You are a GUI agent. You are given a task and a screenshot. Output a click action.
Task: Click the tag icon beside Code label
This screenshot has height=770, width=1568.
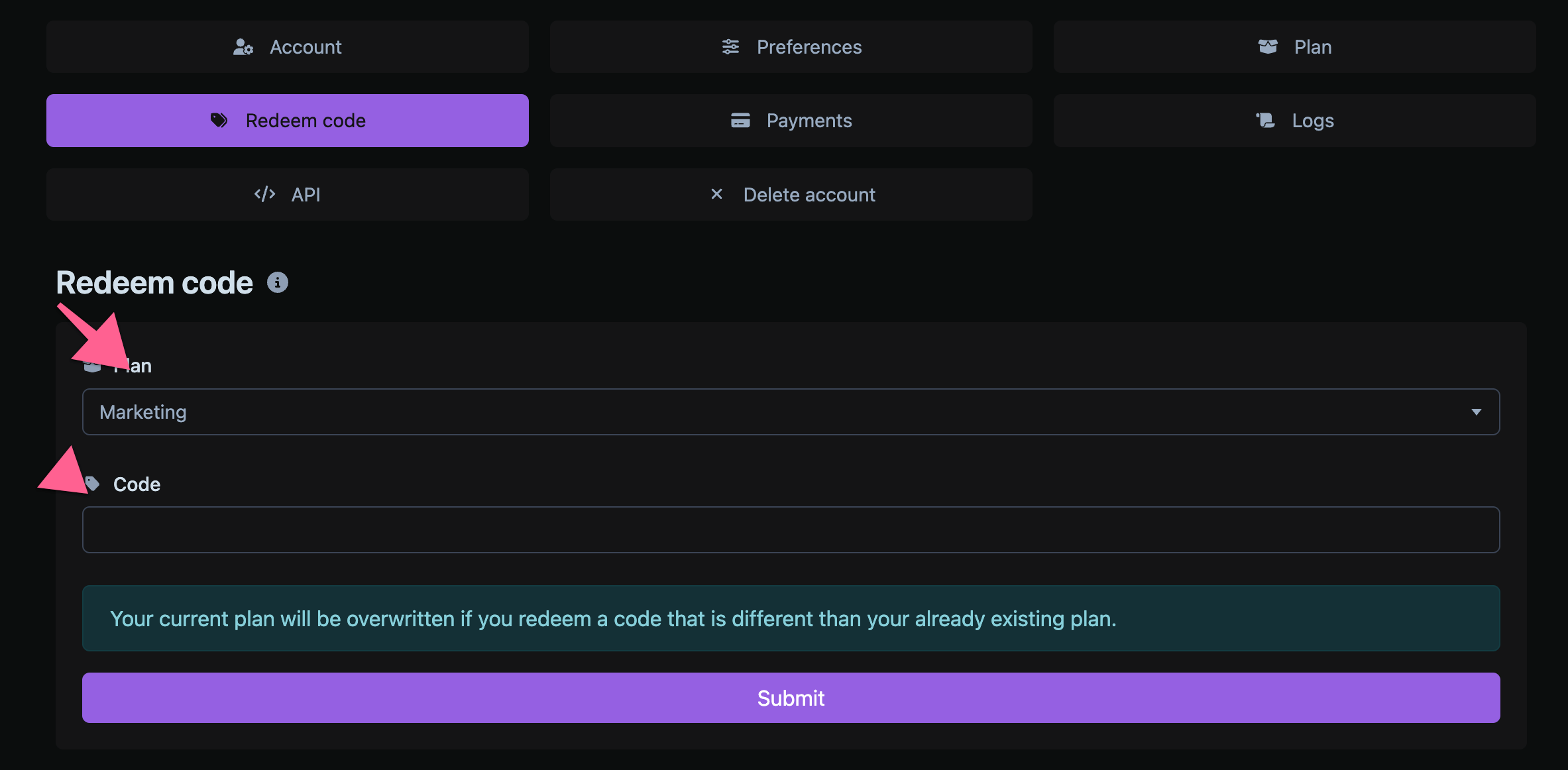(x=92, y=484)
